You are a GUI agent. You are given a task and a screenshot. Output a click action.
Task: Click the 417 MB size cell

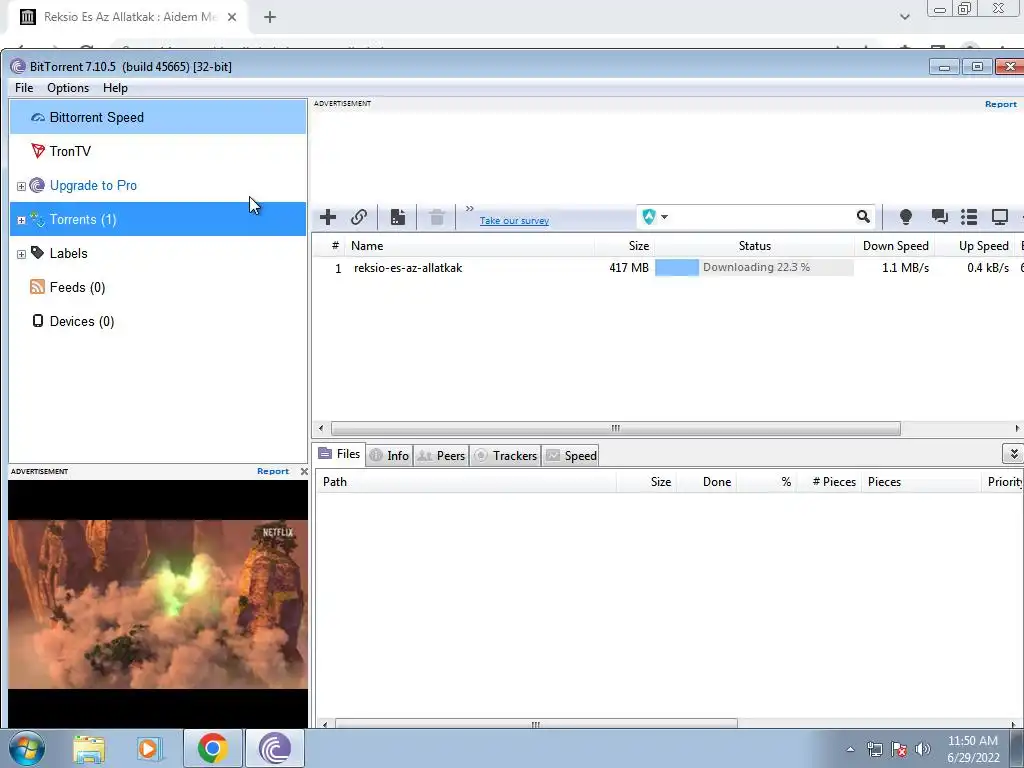(629, 268)
